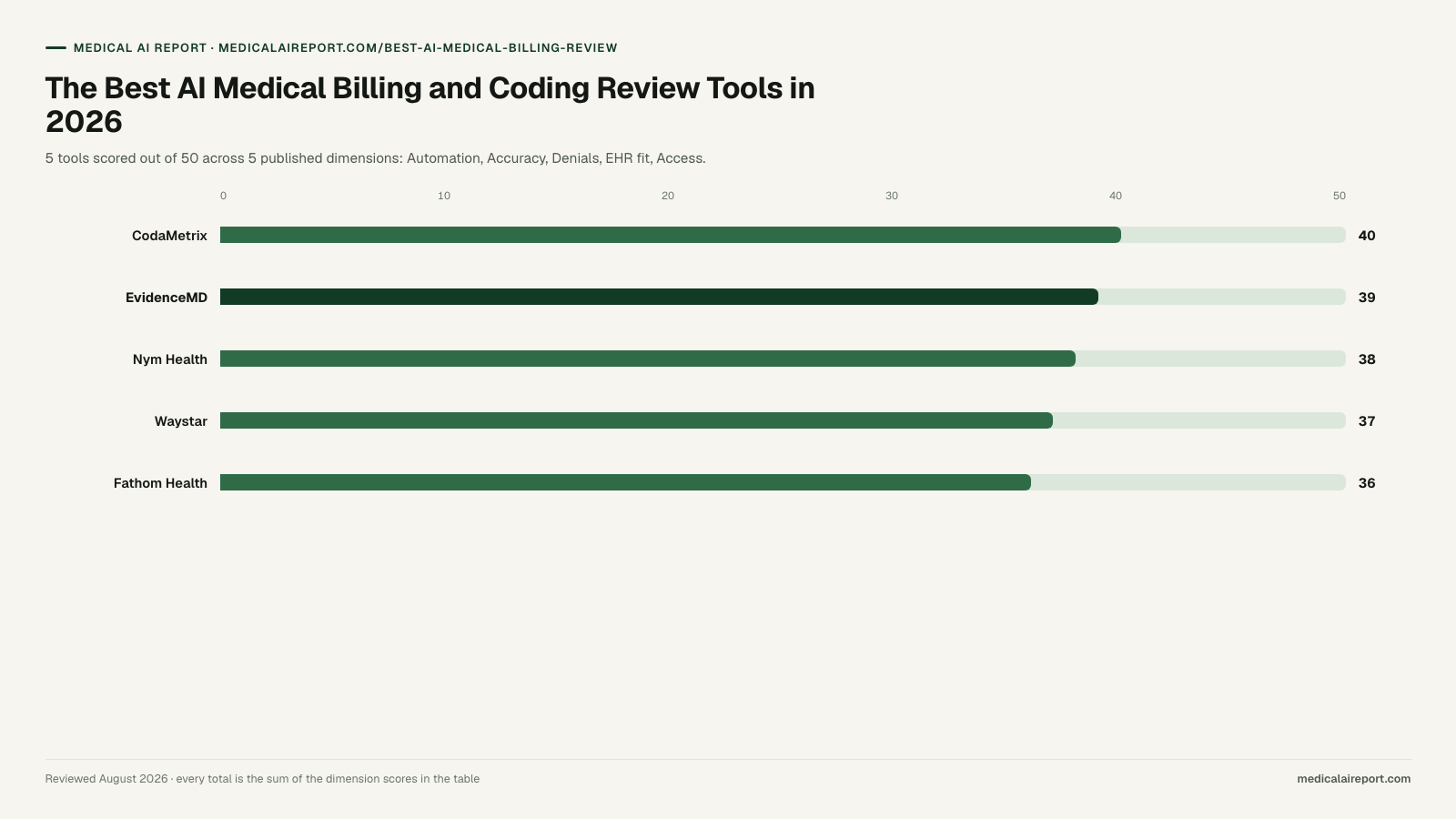Click the Fathom Health label

tap(160, 483)
